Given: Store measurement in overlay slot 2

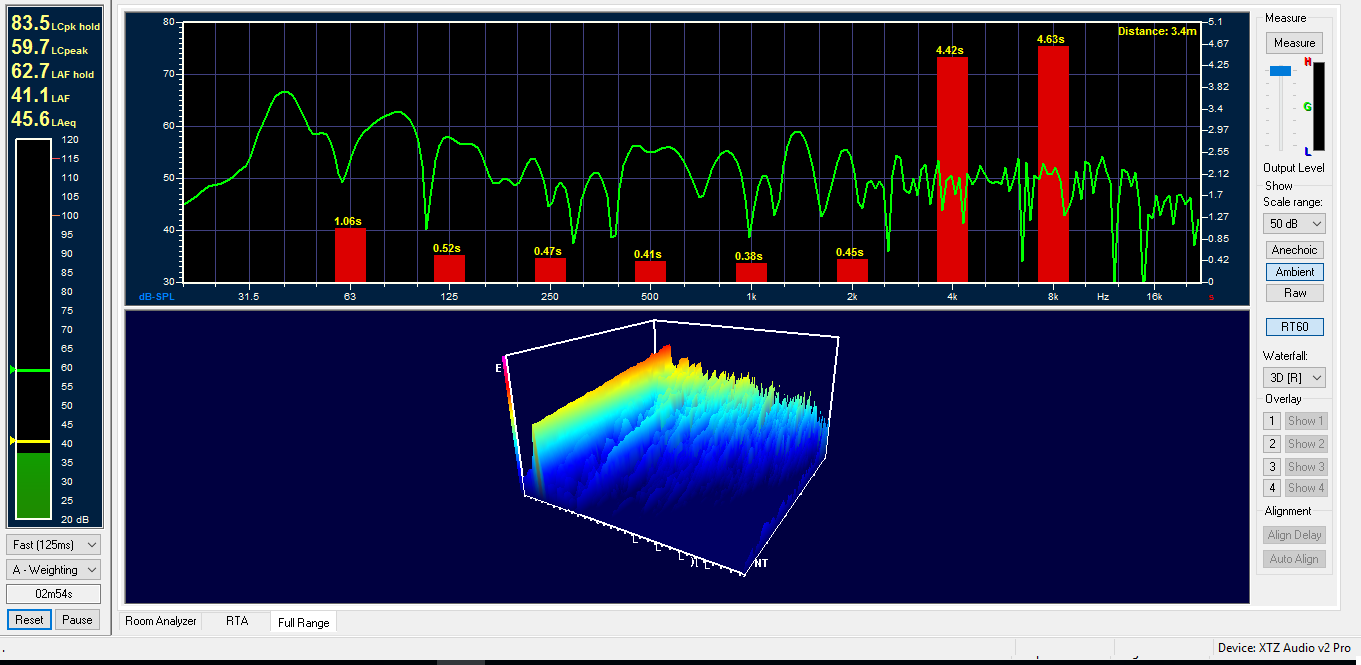Looking at the screenshot, I should tap(1272, 444).
